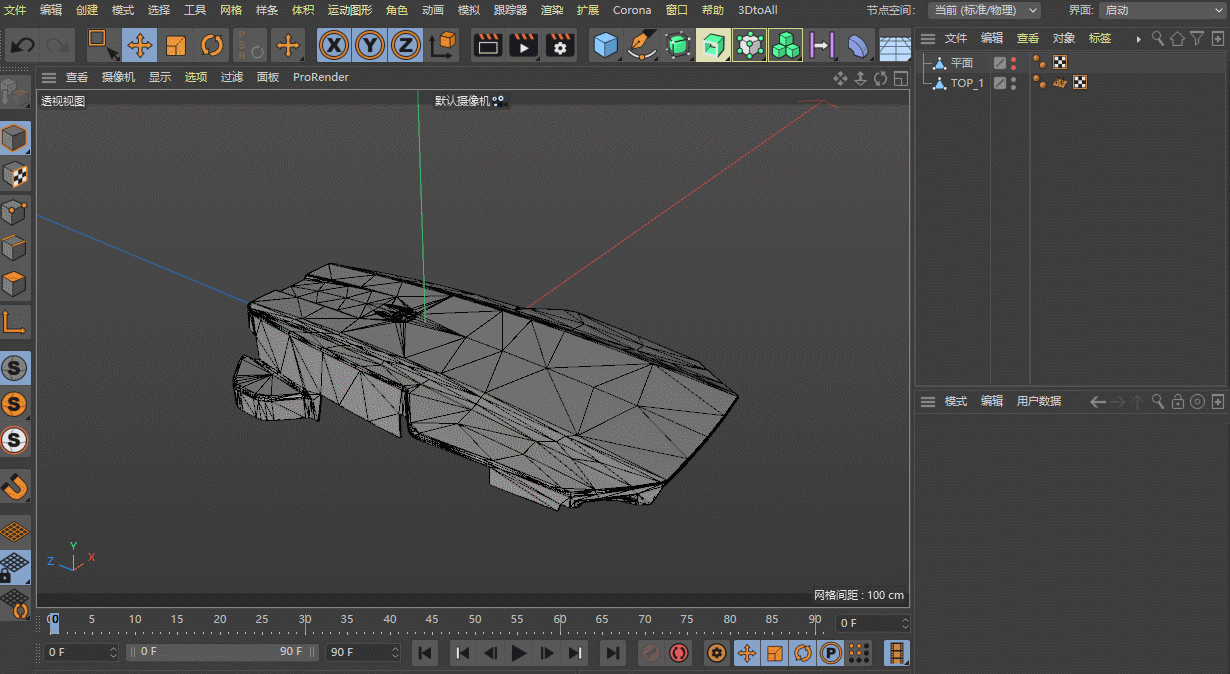Open the Render Settings clapperboard gear icon
The image size is (1230, 674).
click(560, 45)
